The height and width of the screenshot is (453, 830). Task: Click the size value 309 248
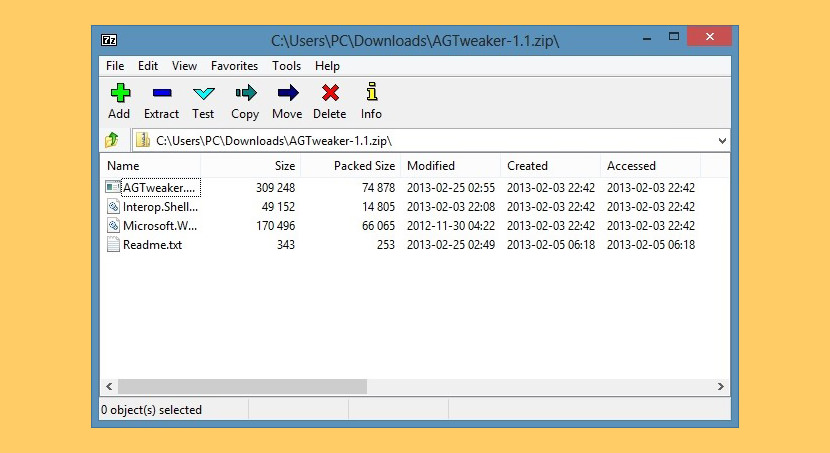[x=275, y=187]
